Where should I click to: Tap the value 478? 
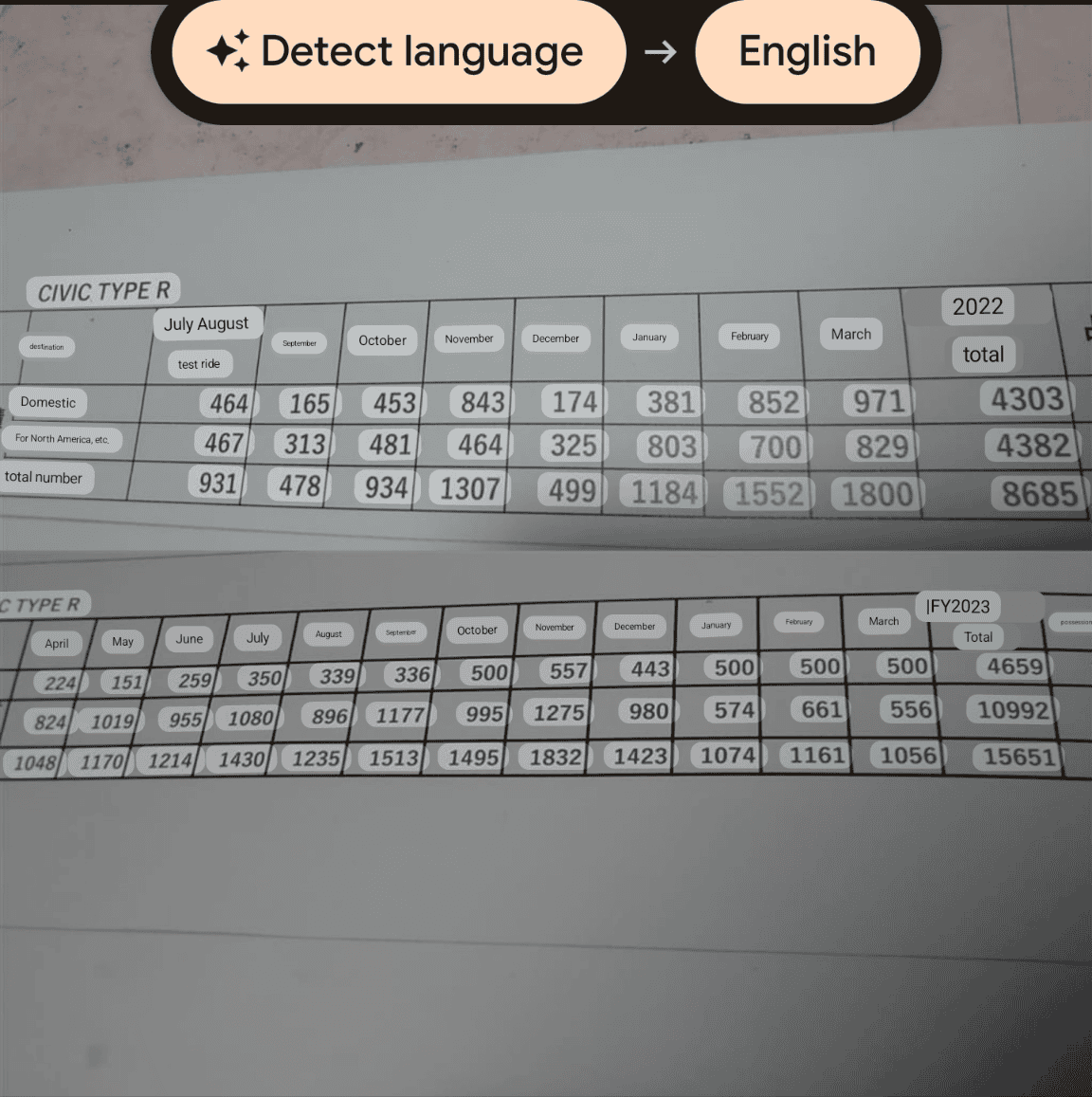300,485
